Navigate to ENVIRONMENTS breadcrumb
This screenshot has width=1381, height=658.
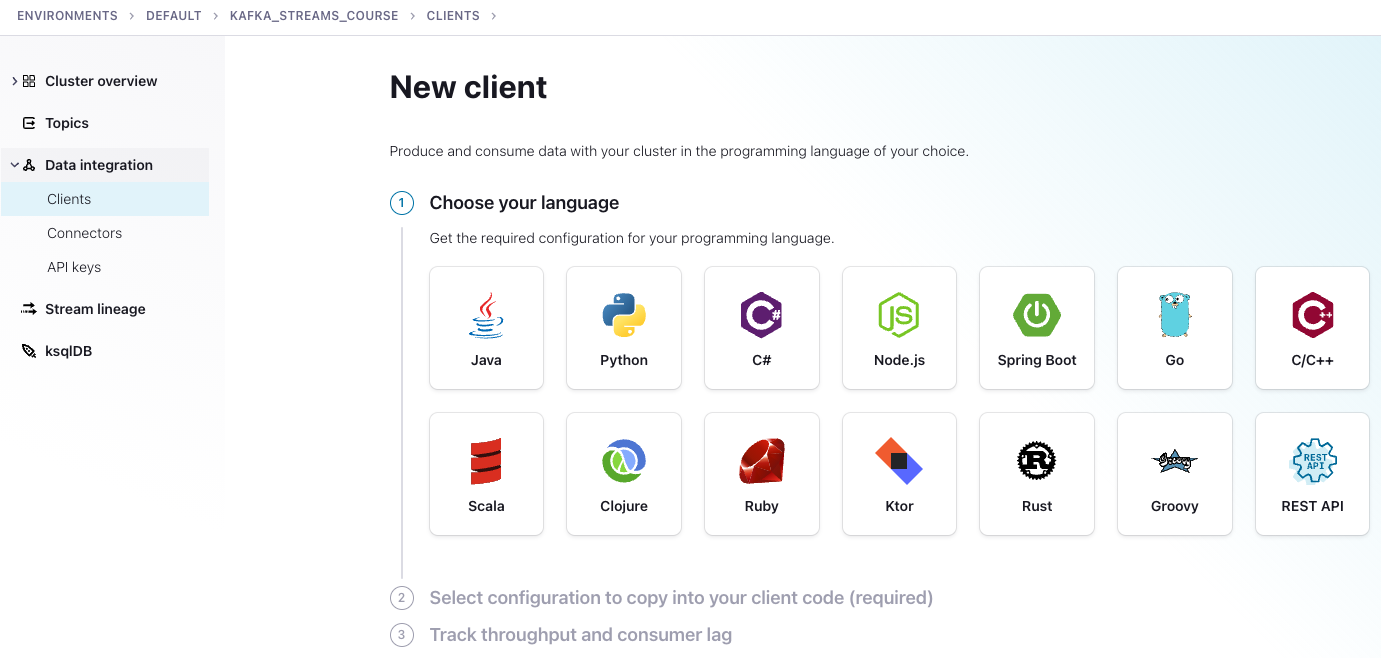coord(67,16)
